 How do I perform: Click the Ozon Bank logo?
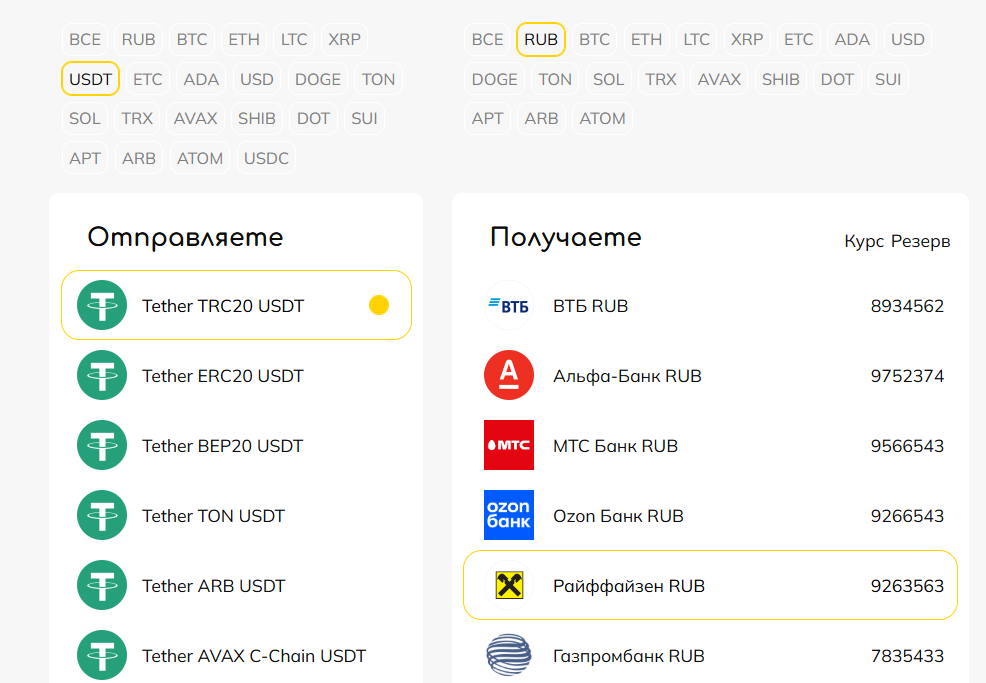[x=508, y=516]
